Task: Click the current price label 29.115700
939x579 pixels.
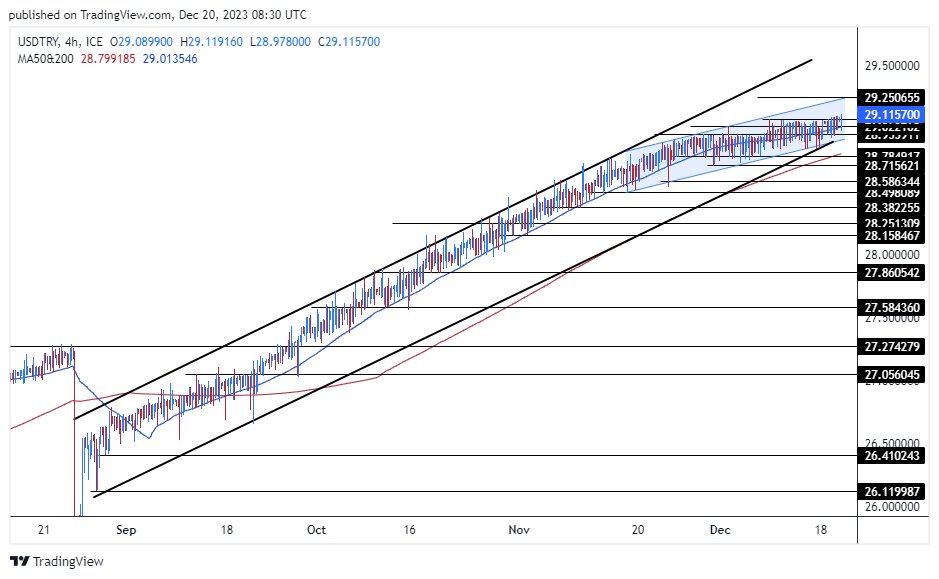Action: (x=891, y=114)
